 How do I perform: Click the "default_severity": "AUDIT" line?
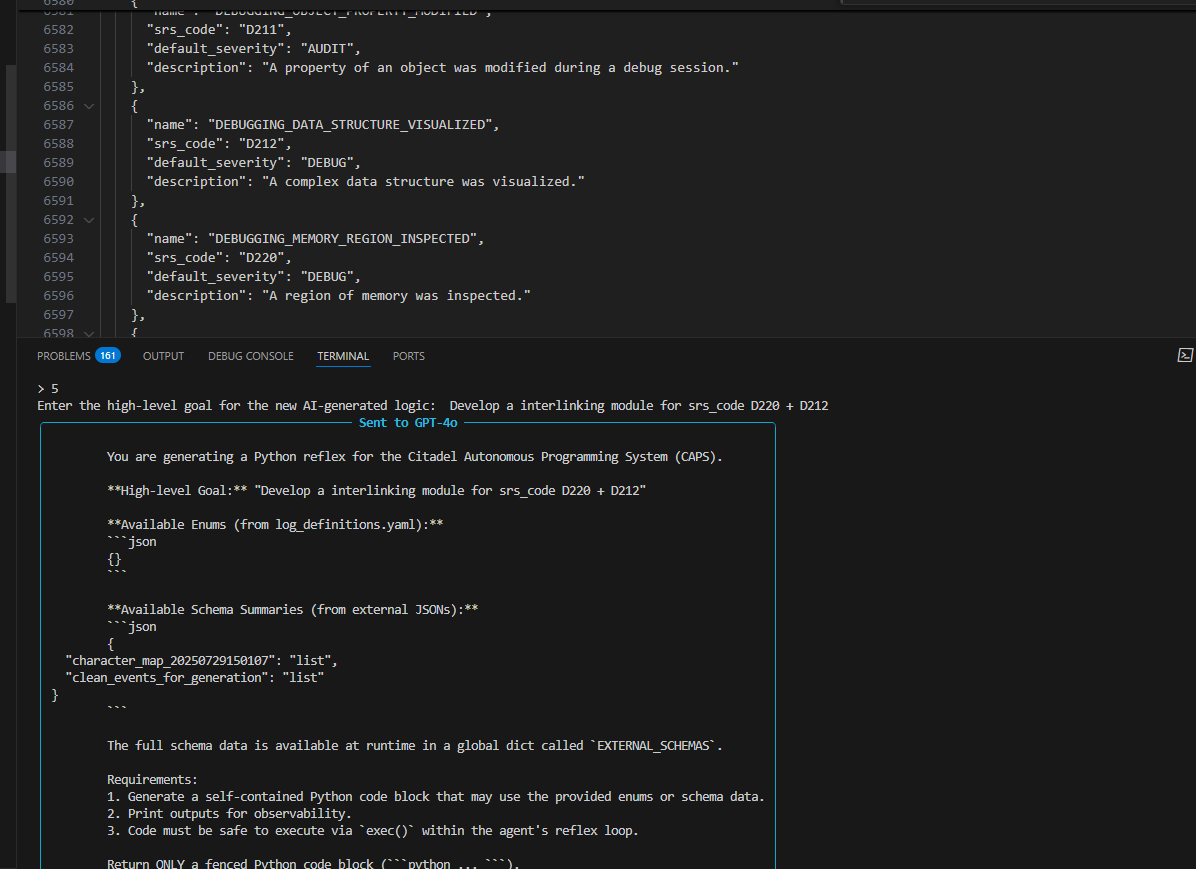[253, 49]
